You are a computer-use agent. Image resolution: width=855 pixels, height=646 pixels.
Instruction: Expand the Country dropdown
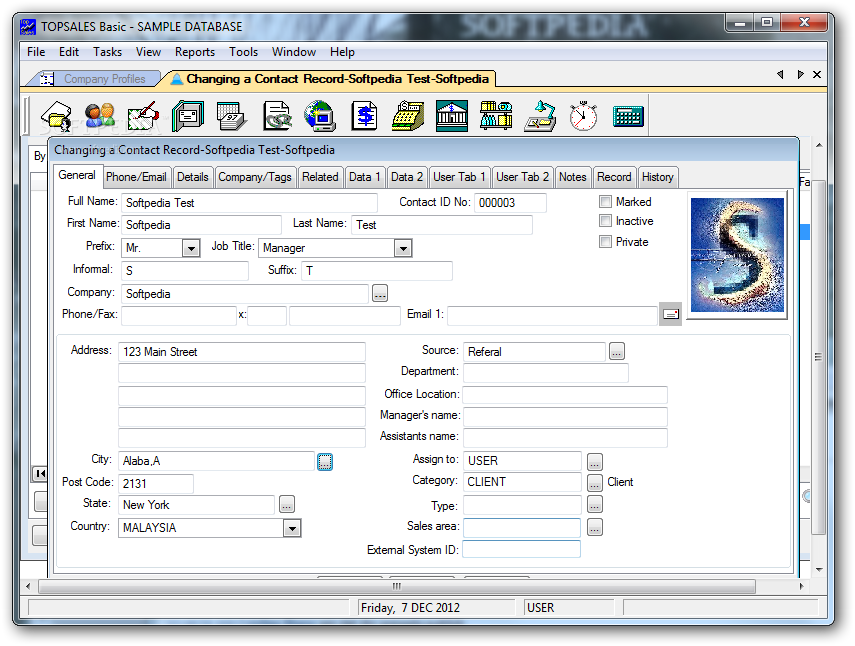coord(292,528)
